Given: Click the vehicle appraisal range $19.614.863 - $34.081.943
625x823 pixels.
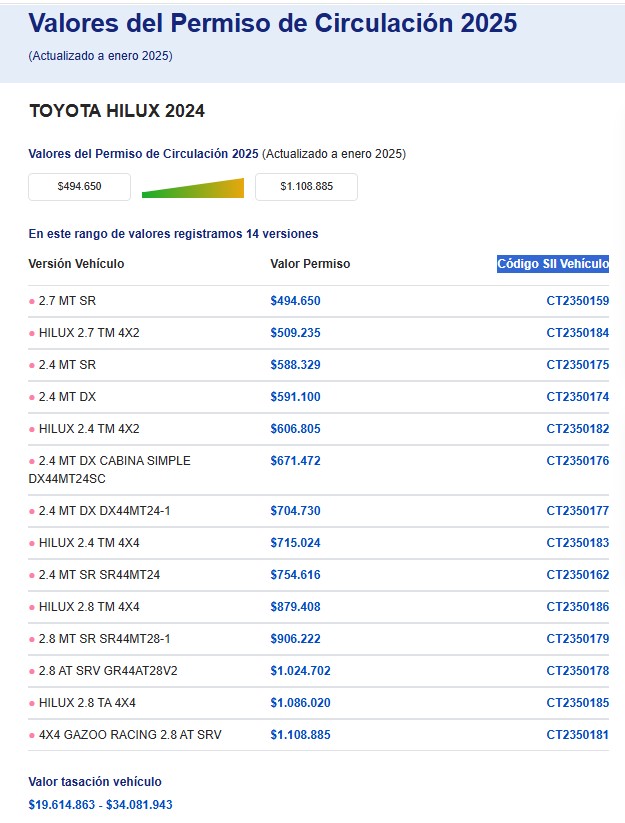Looking at the screenshot, I should [x=100, y=804].
